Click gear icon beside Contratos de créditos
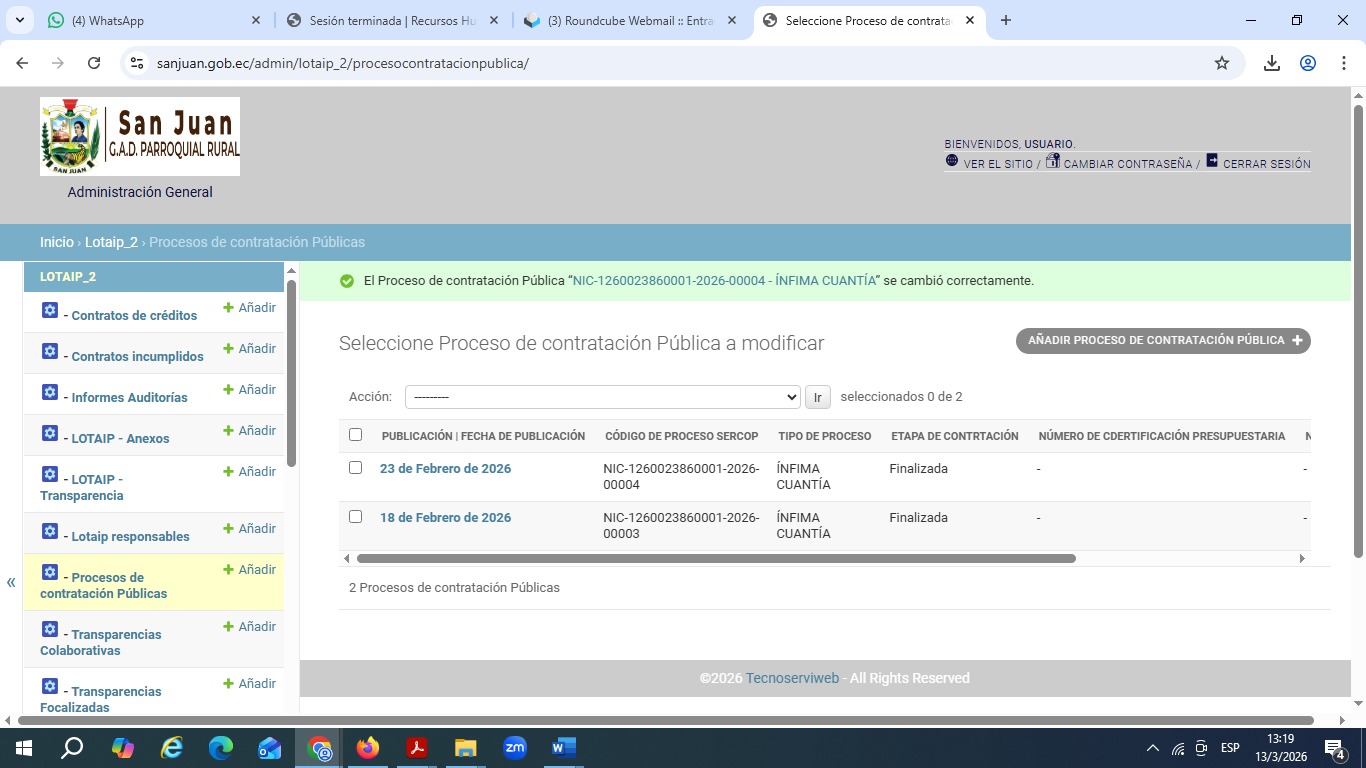This screenshot has height=768, width=1366. tap(50, 311)
